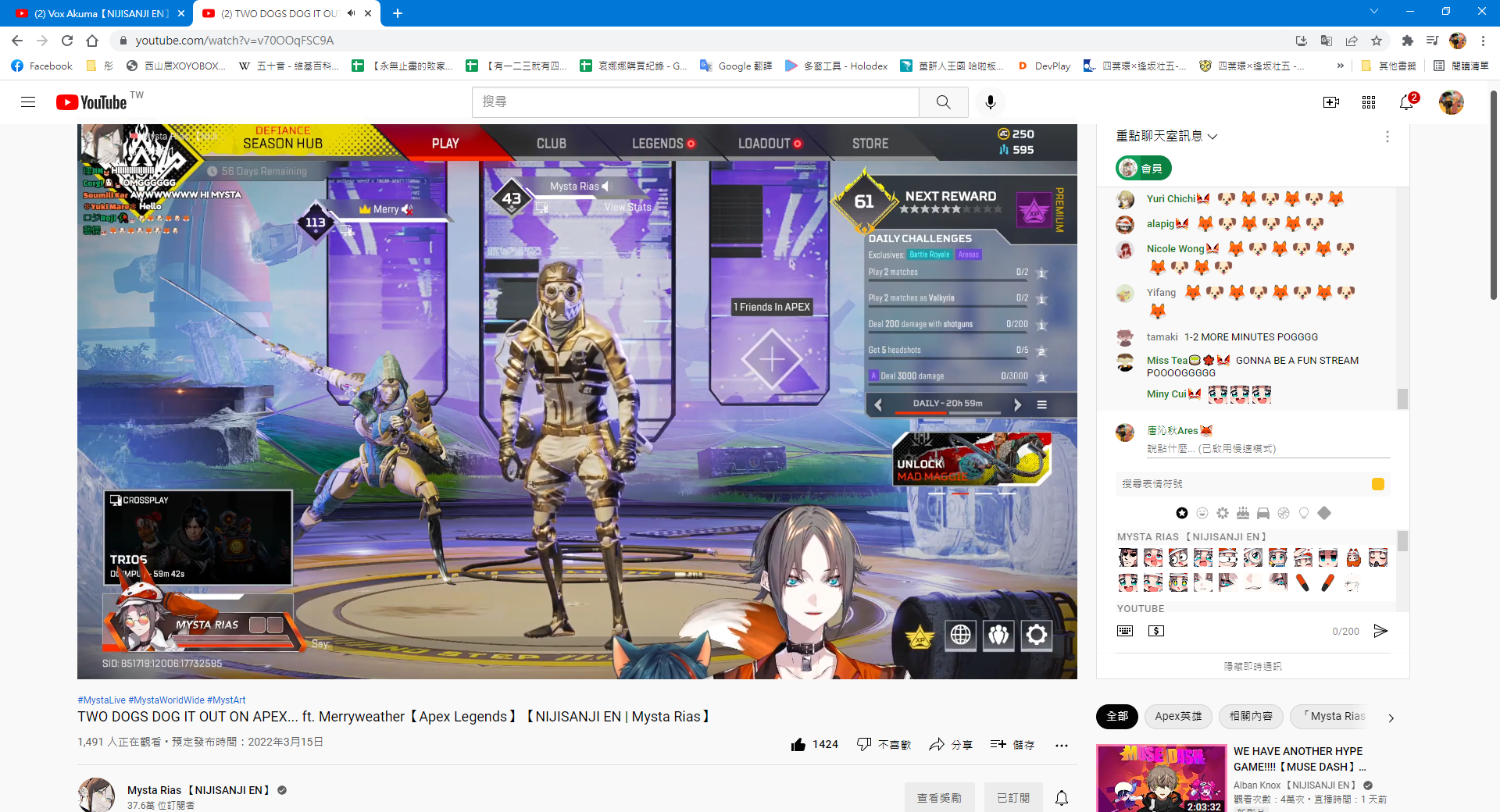Close the TWO DOGS DOG IT OUT tab
Screen dimensions: 1500x812
[x=368, y=13]
